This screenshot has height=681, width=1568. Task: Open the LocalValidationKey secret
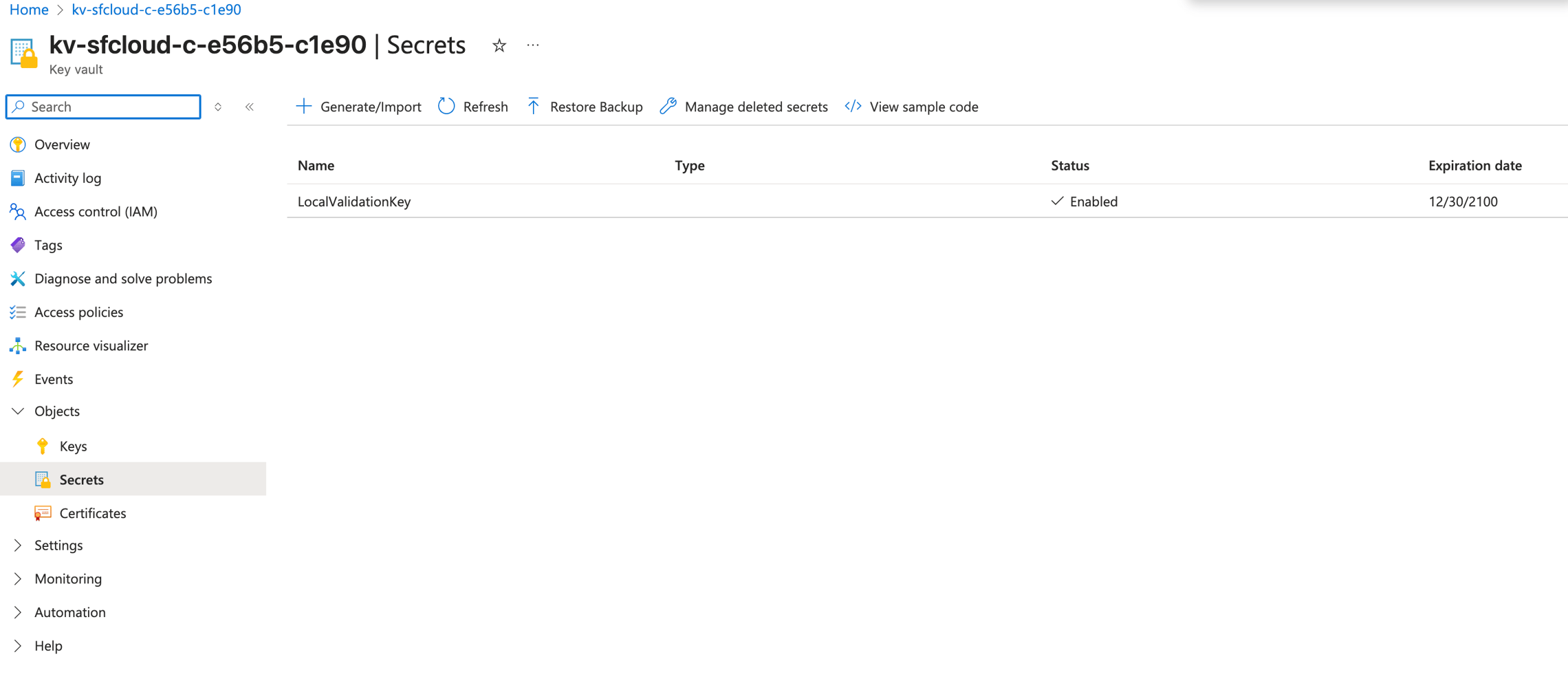(354, 202)
